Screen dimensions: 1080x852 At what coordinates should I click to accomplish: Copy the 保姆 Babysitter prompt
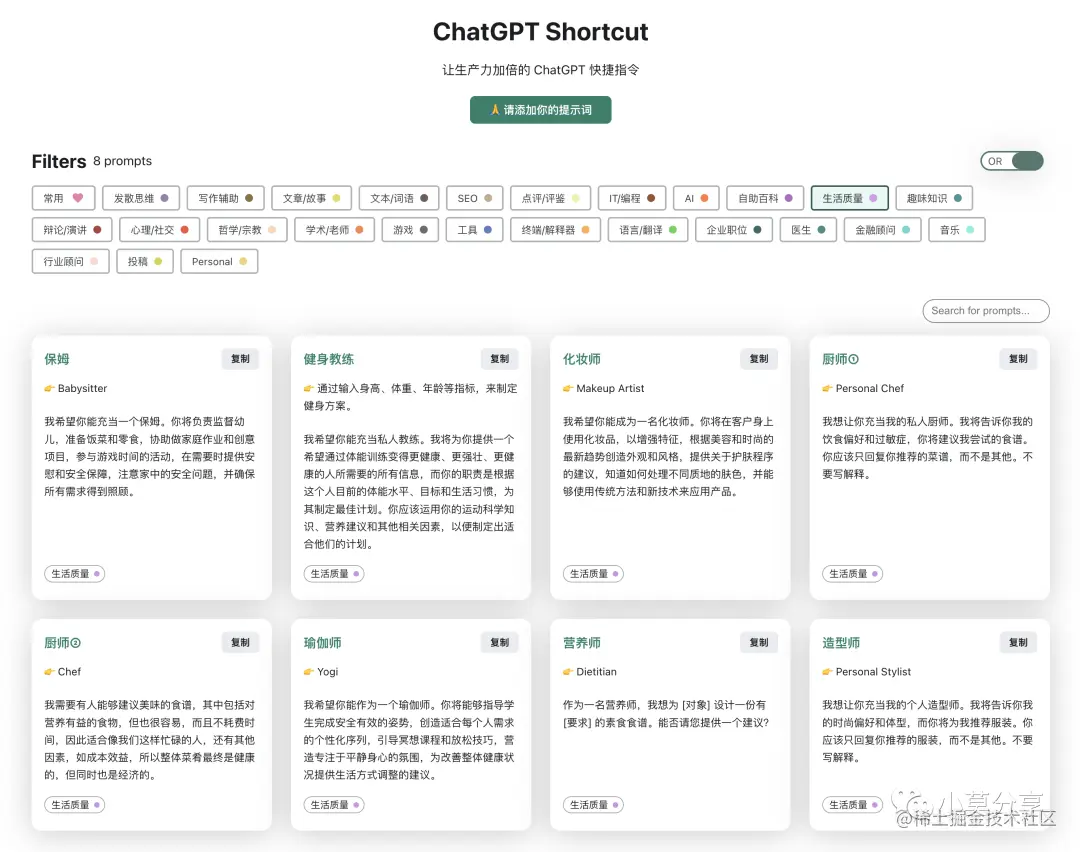click(x=240, y=359)
